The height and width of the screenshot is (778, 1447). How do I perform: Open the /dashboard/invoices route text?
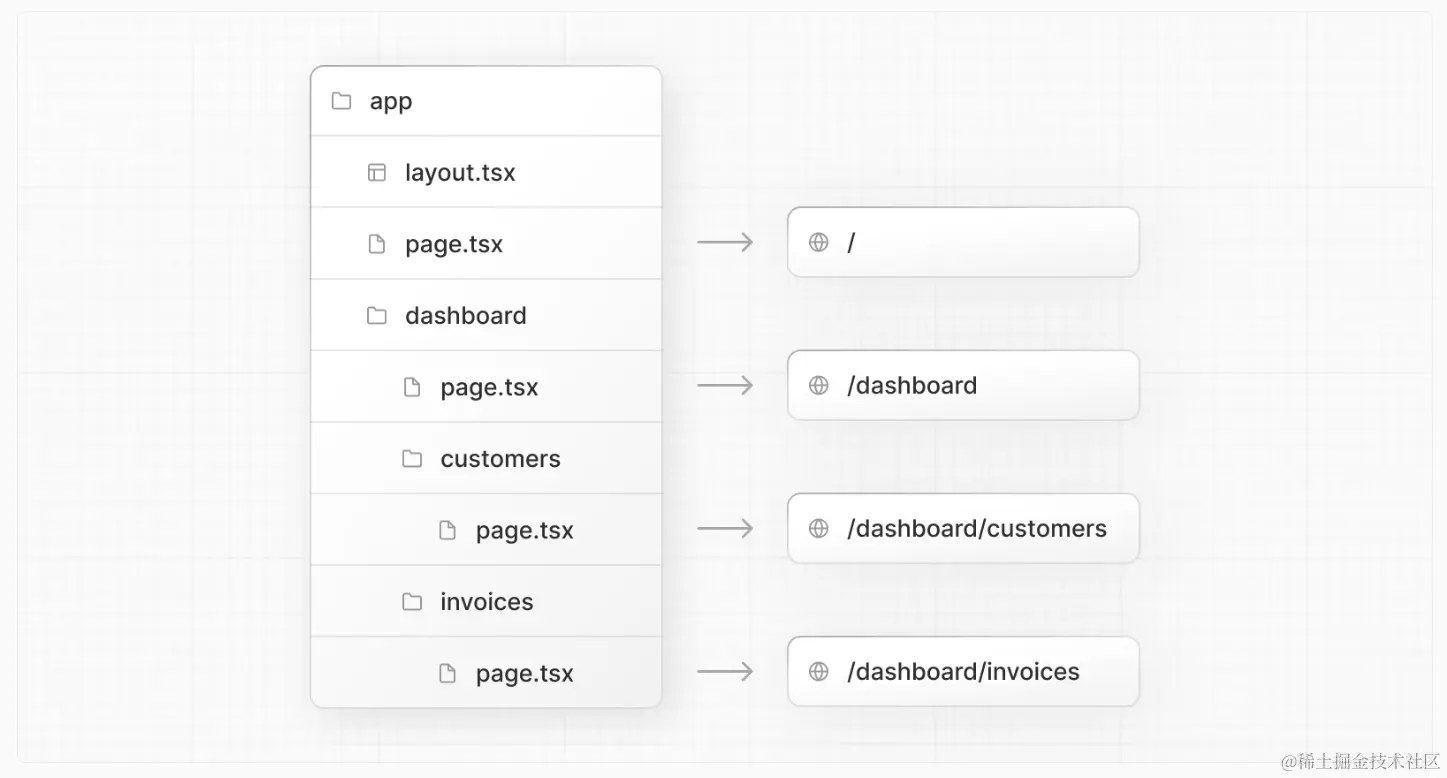[963, 671]
